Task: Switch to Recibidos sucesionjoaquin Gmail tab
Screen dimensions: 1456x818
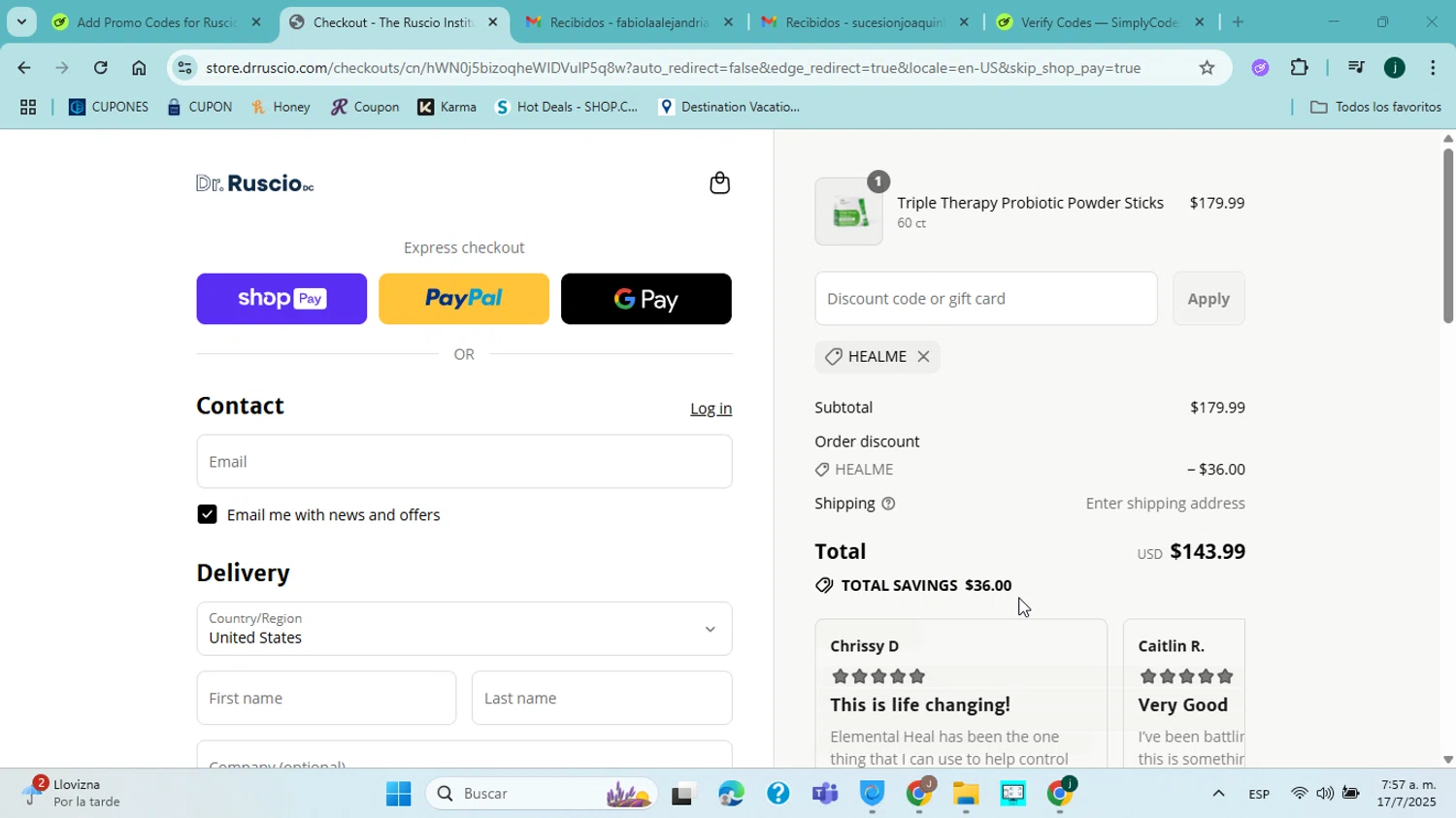Action: point(863,21)
